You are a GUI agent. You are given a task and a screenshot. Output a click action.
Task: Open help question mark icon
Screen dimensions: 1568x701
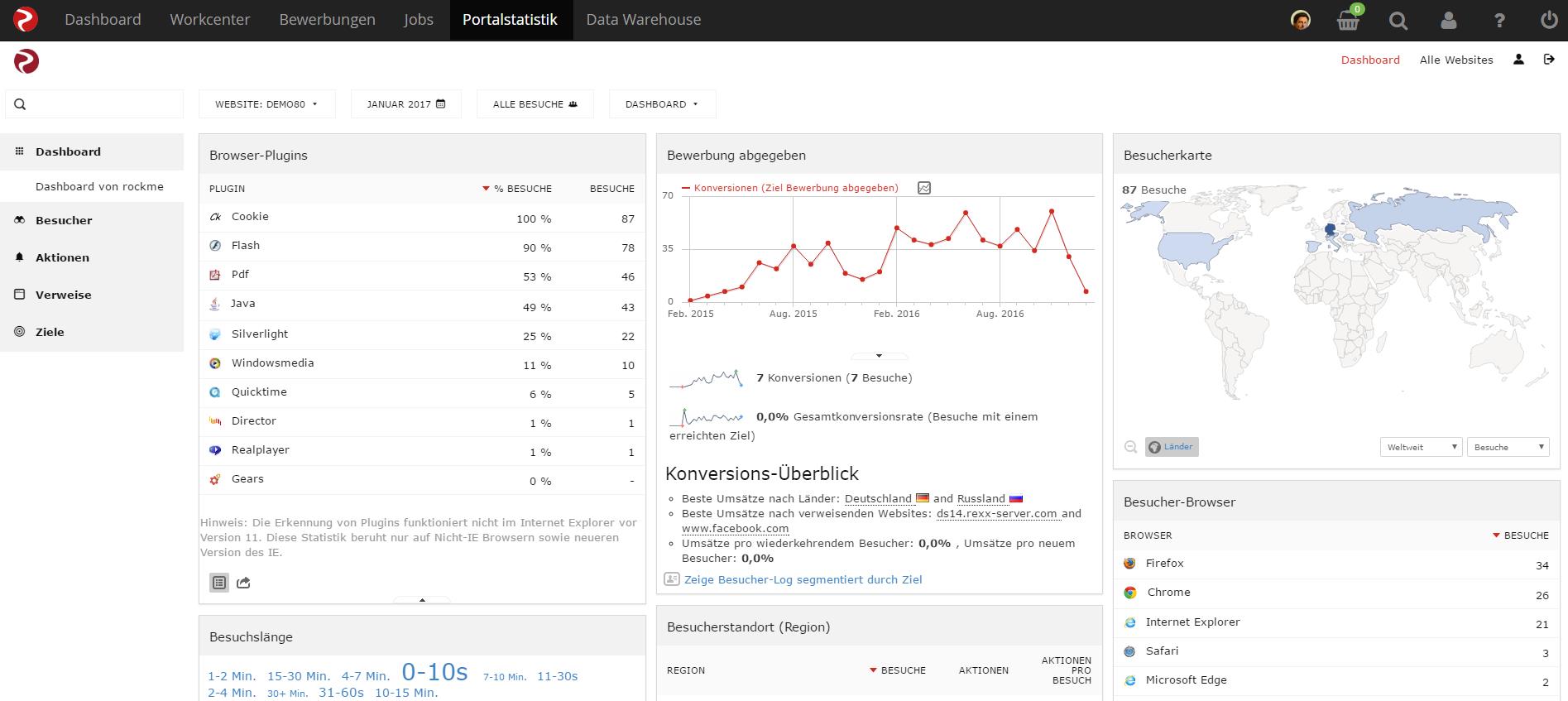[1499, 21]
